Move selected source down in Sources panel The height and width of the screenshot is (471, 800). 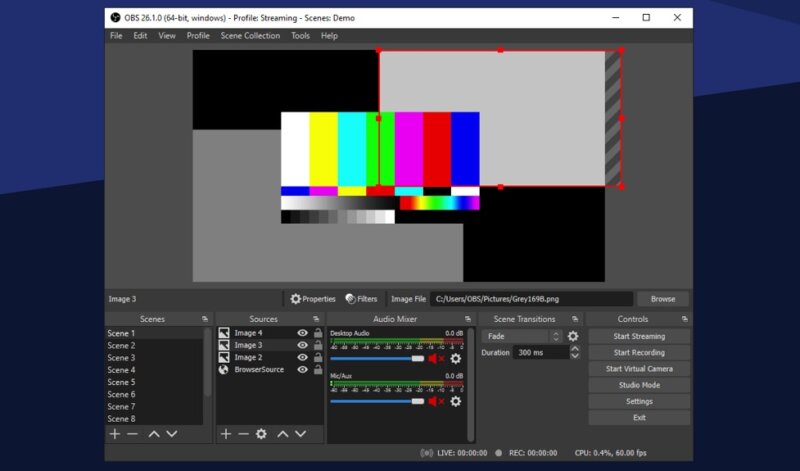(301, 434)
